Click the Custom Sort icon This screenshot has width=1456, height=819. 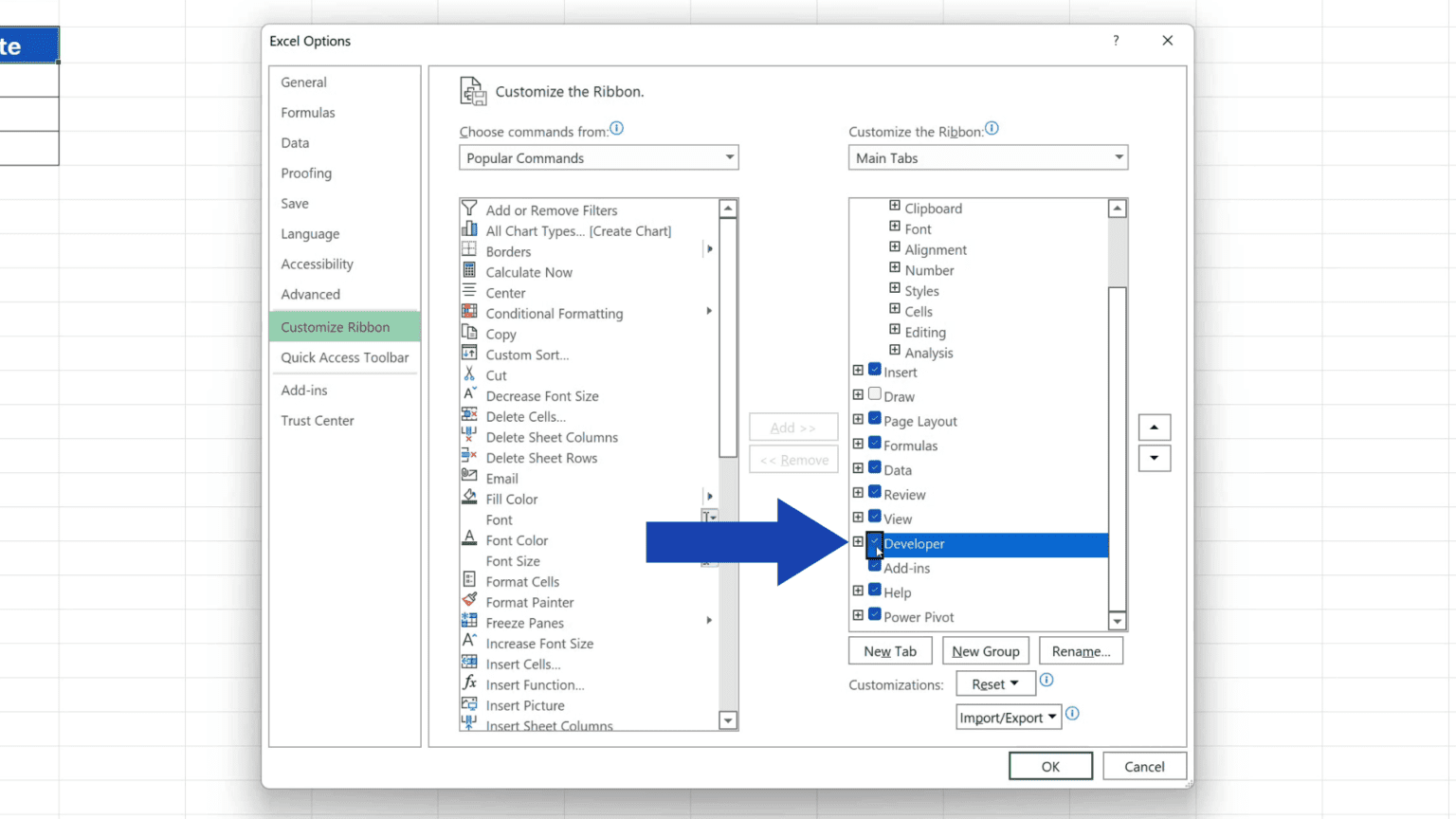[x=469, y=354]
